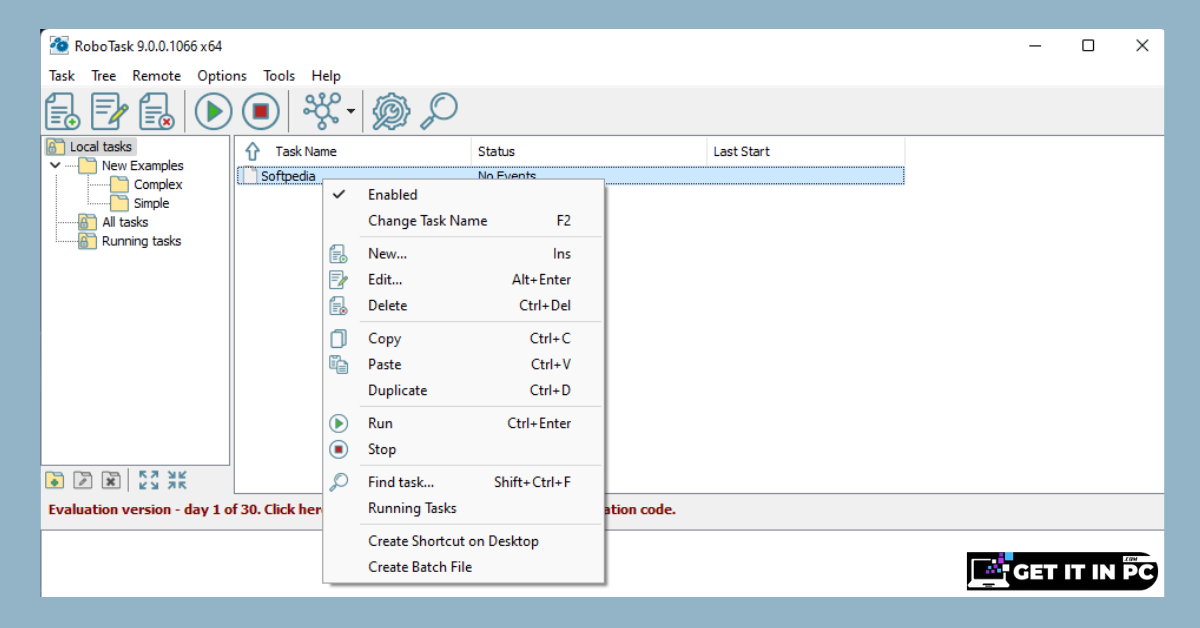Open the Remote menu
The image size is (1200, 628).
tap(157, 76)
